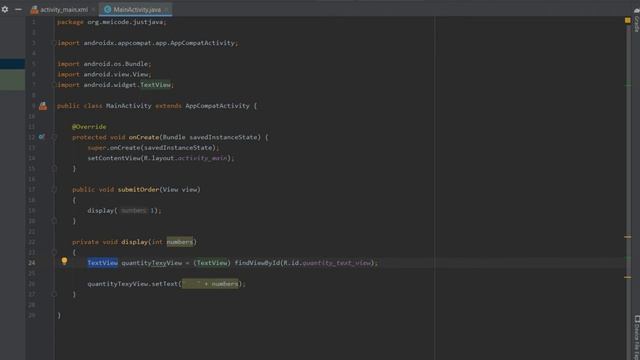Image resolution: width=640 pixels, height=360 pixels.
Task: Click android.view.View import
Action: tap(116, 74)
